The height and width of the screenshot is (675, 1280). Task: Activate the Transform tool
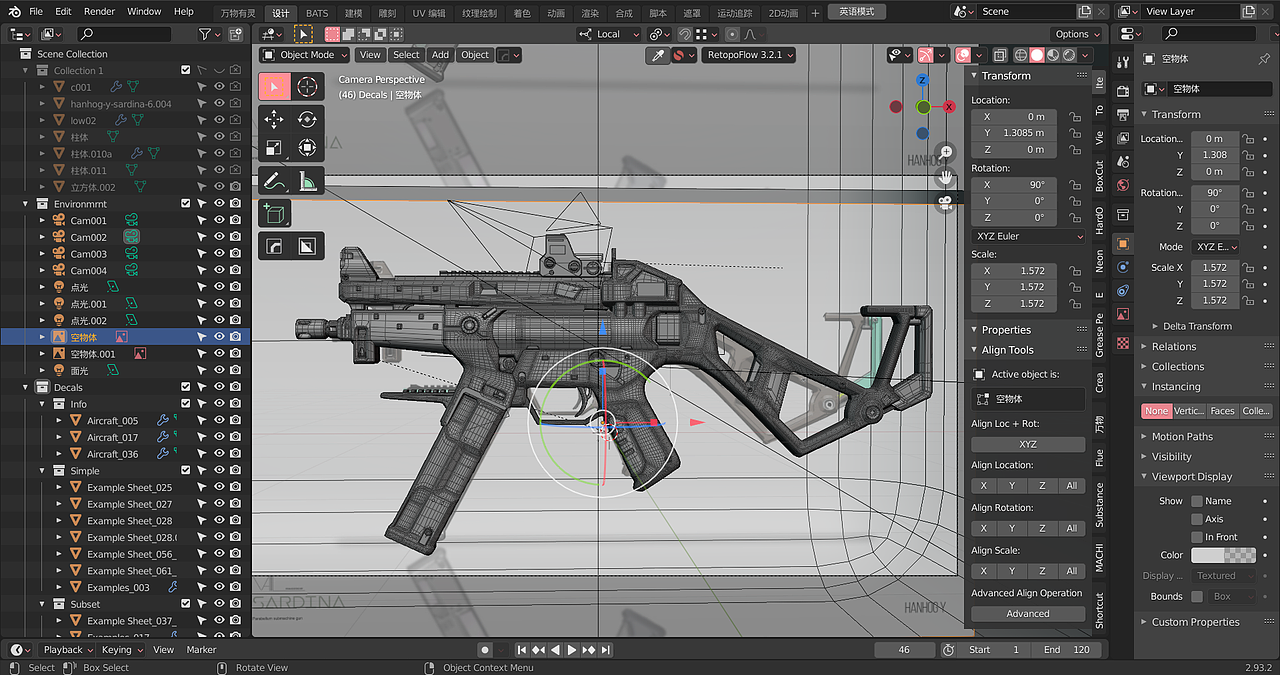[307, 148]
